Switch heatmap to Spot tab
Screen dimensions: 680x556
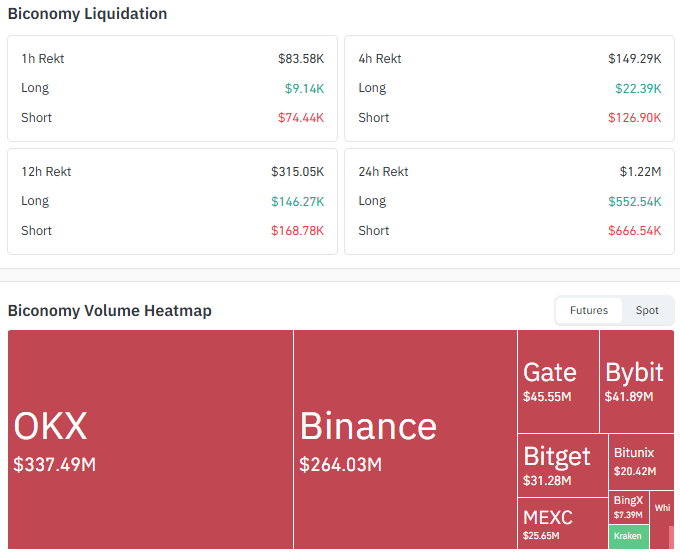tap(647, 311)
